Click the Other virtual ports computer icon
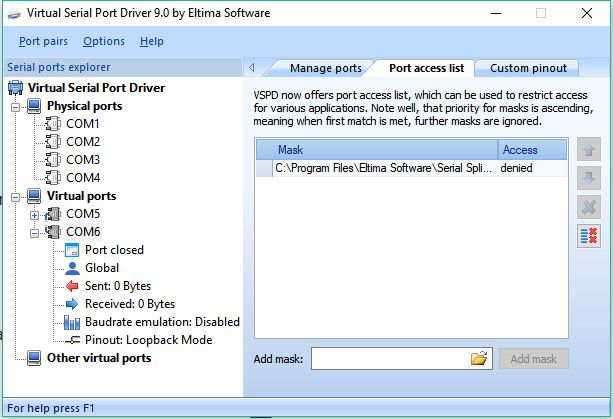The image size is (613, 419). [x=34, y=358]
